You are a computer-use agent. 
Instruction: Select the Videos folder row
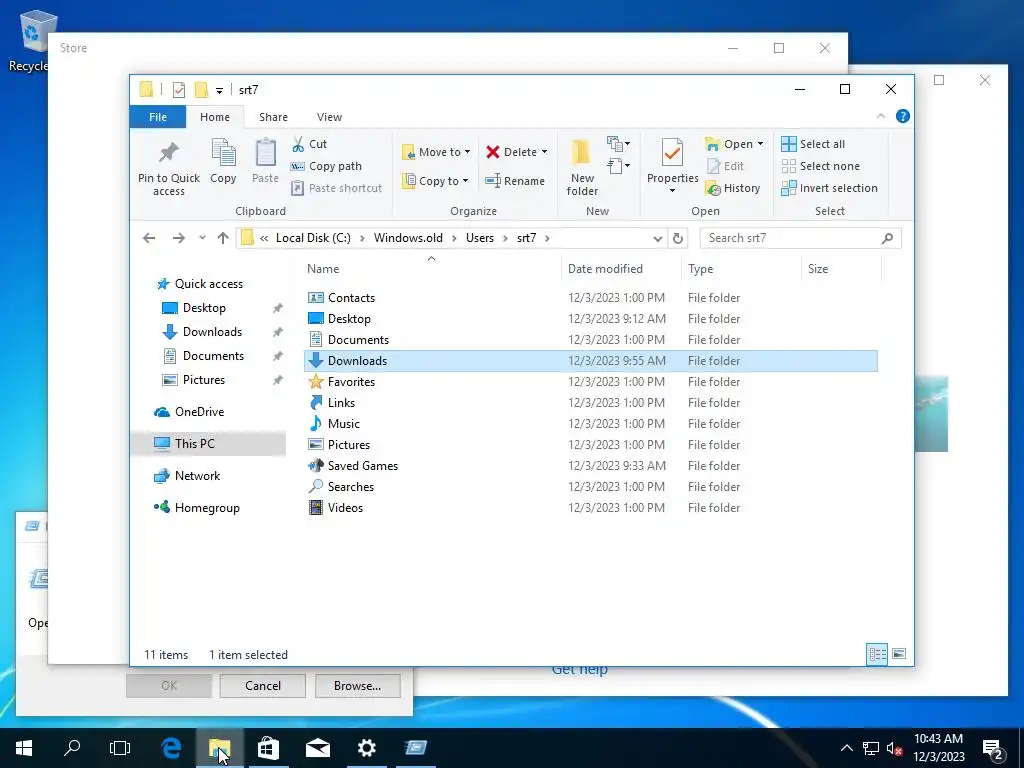click(x=590, y=508)
